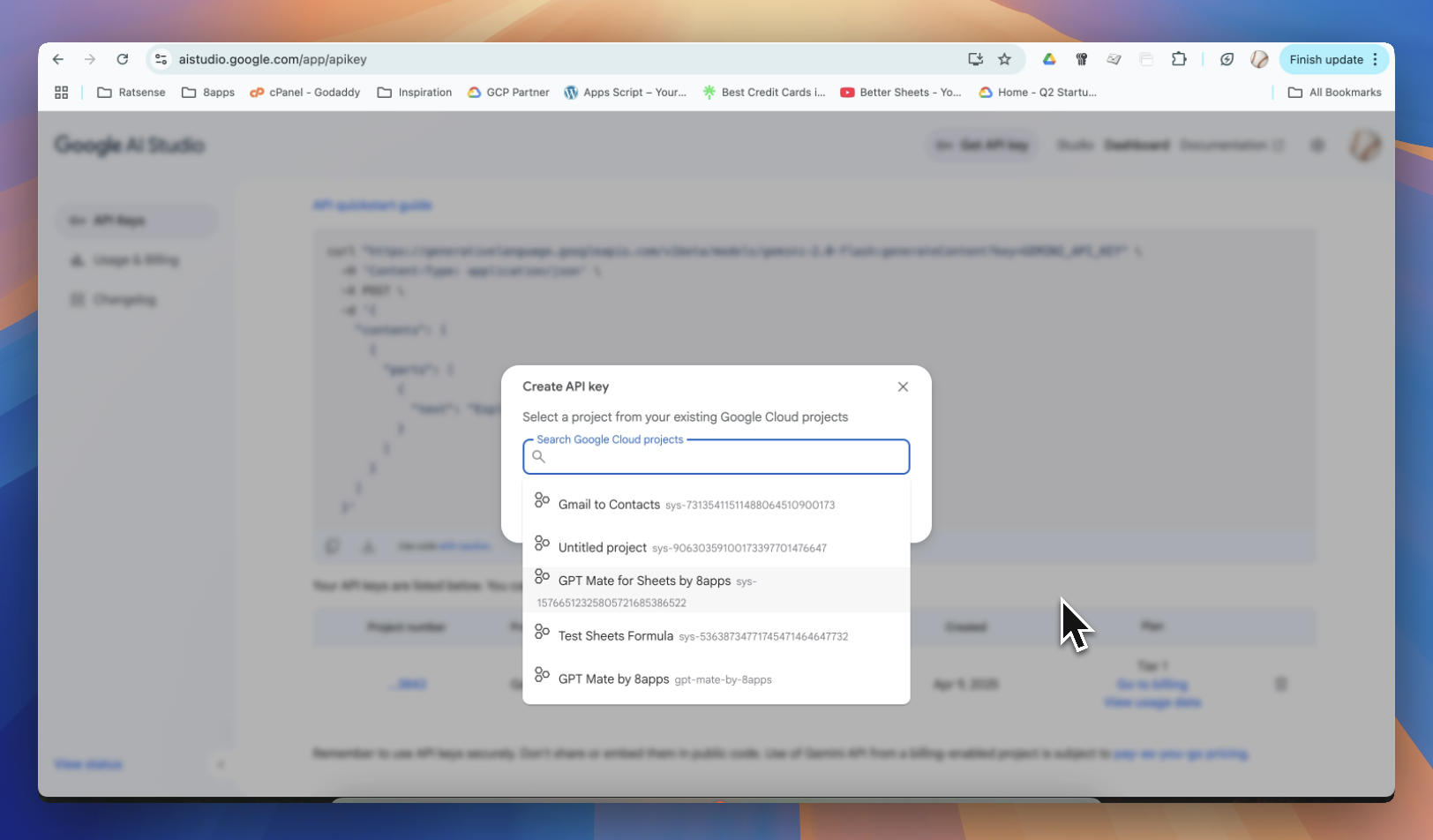The image size is (1433, 840).
Task: Pick the Test Sheets Formula project
Action: pos(615,636)
